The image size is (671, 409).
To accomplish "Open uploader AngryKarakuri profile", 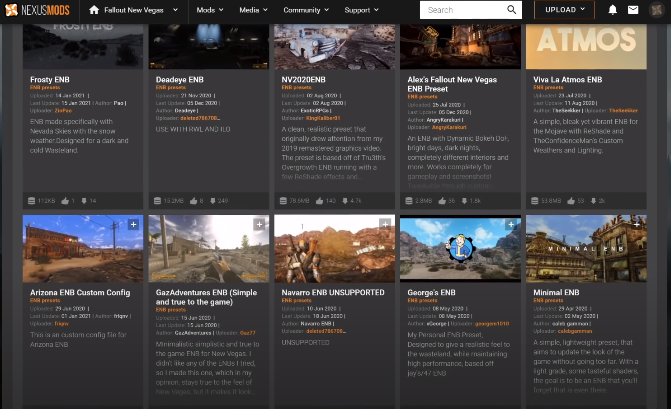I will (449, 127).
